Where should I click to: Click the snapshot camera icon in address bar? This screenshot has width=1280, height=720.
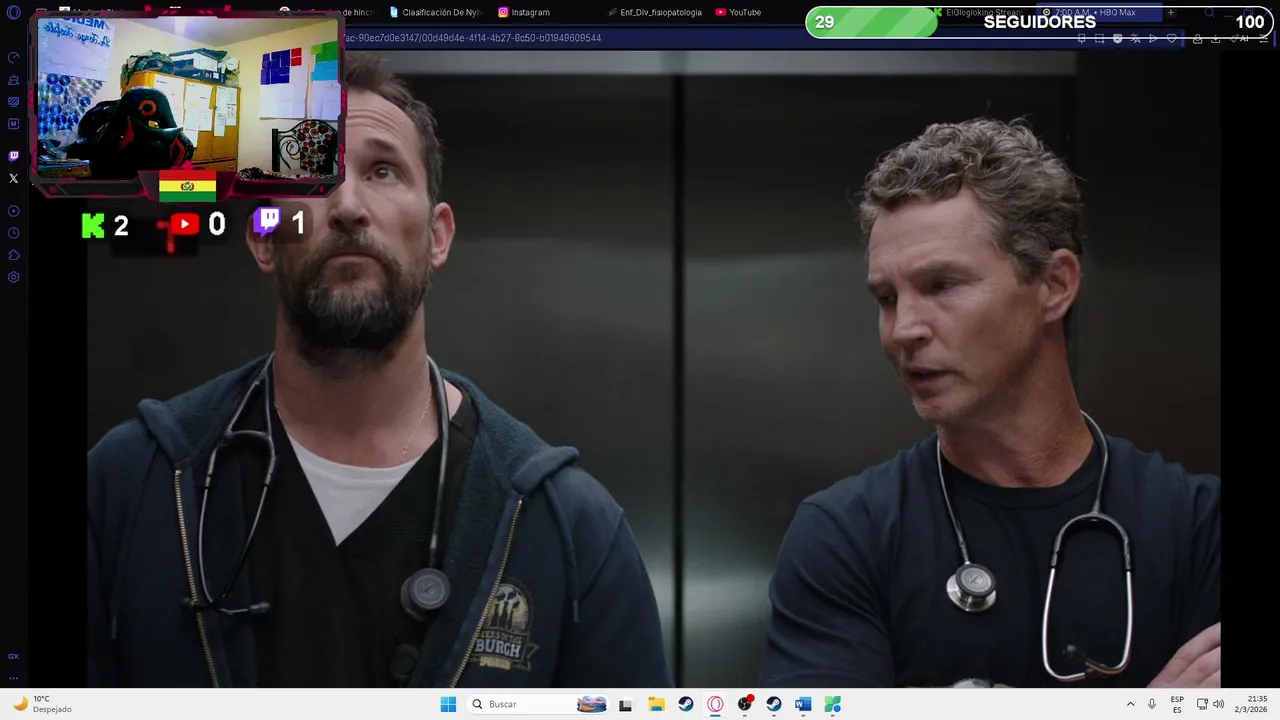coord(1099,38)
